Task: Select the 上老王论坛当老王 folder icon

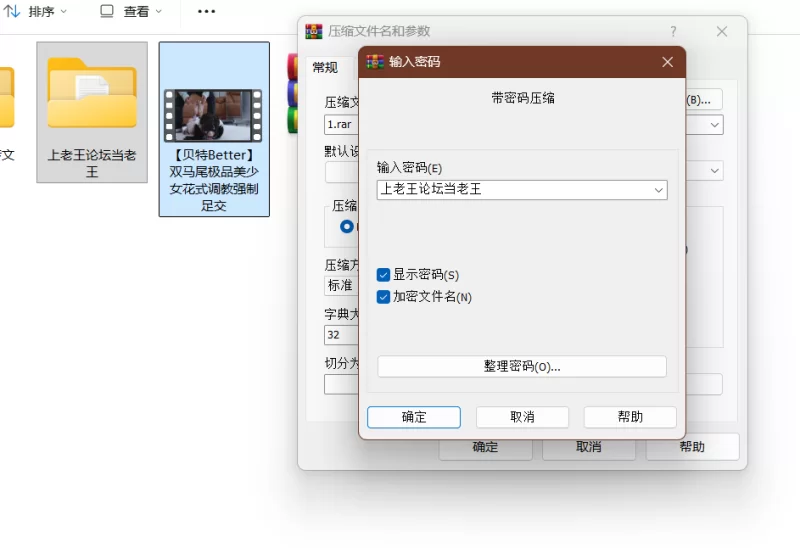Action: point(92,93)
